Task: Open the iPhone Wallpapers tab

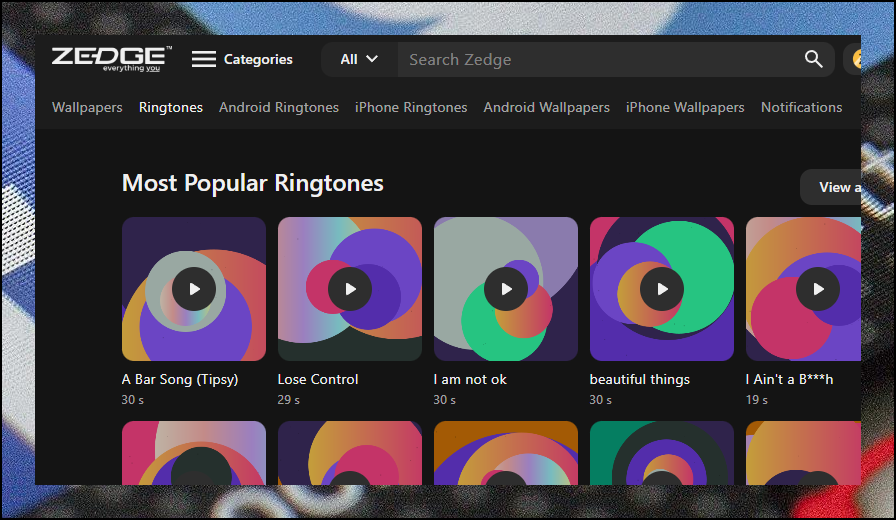Action: coord(685,107)
